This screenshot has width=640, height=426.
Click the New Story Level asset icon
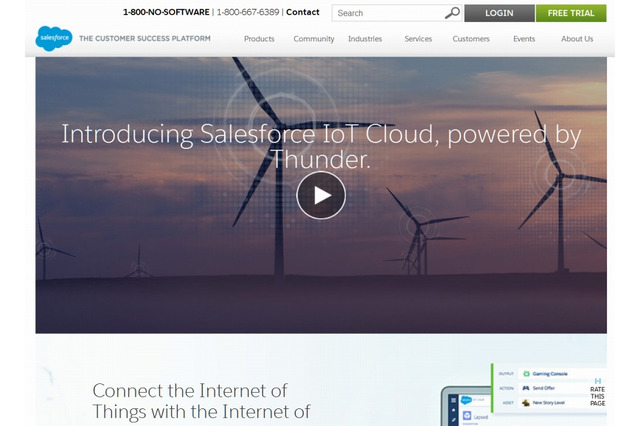pyautogui.click(x=526, y=403)
